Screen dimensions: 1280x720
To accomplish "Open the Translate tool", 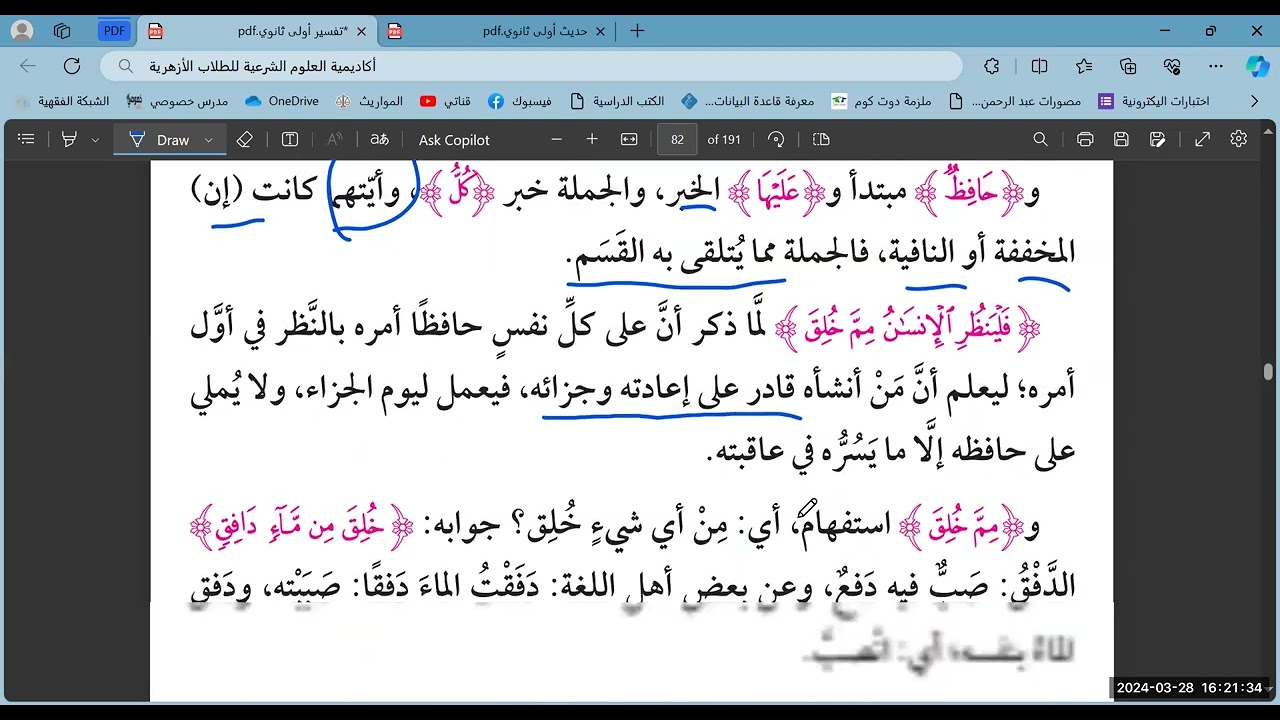I will click(379, 140).
